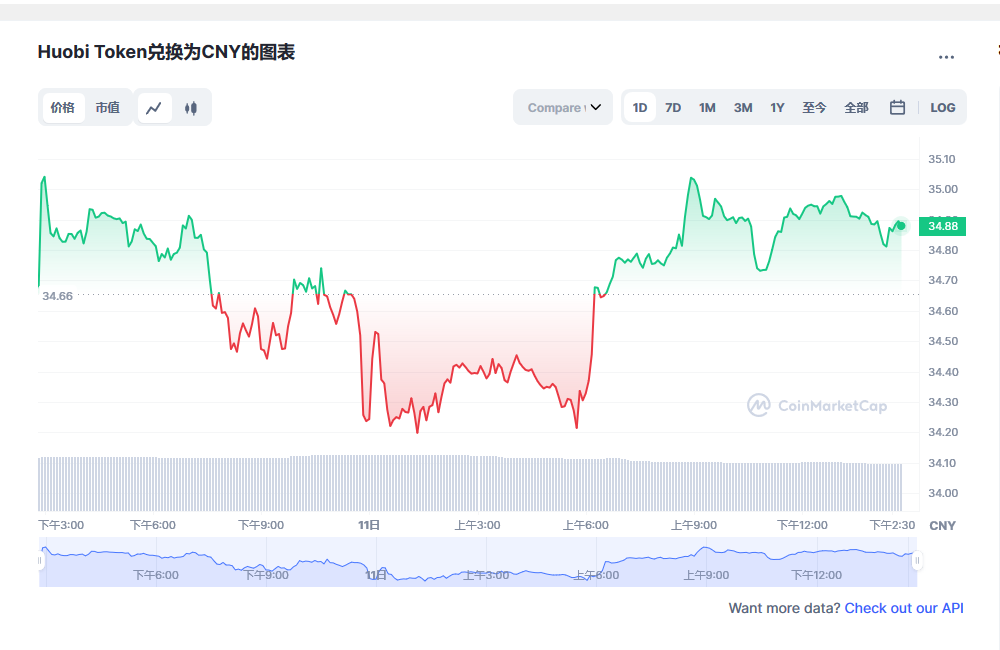Open the calendar date range picker
This screenshot has width=1000, height=650.
(x=897, y=107)
